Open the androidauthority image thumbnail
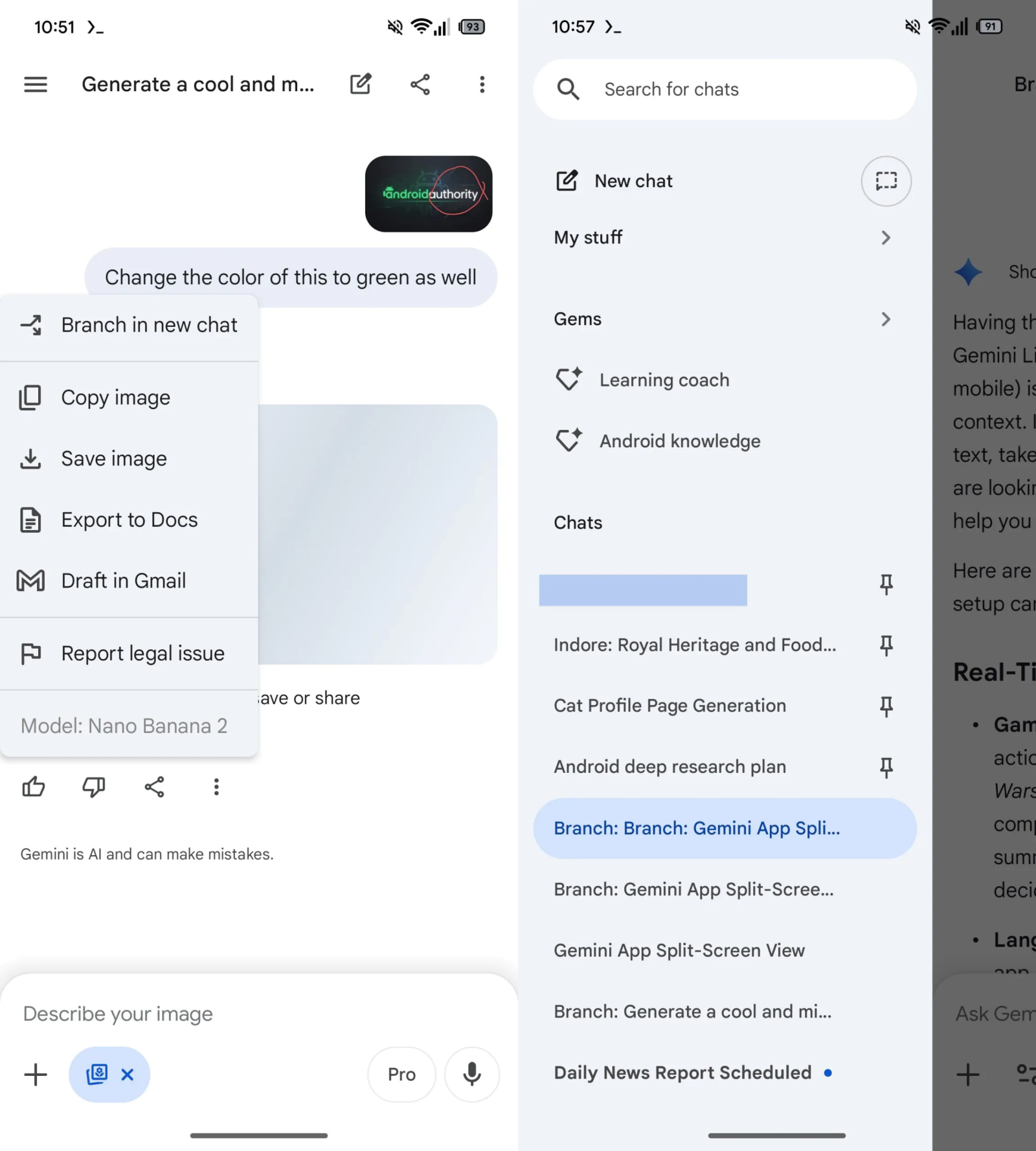 429,194
